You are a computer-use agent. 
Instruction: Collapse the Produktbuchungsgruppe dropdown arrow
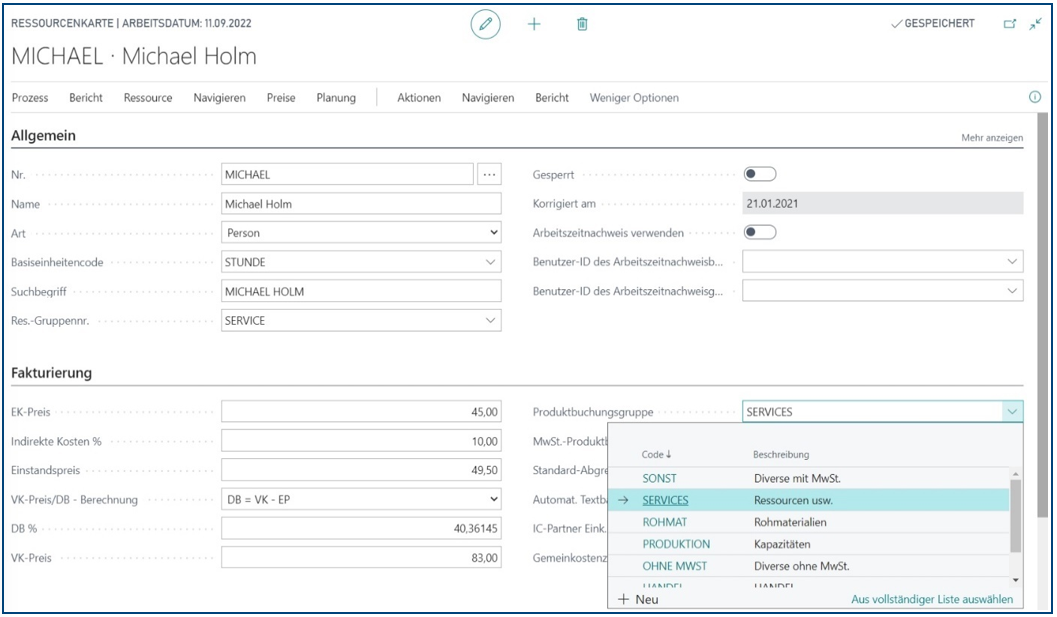click(x=1012, y=411)
